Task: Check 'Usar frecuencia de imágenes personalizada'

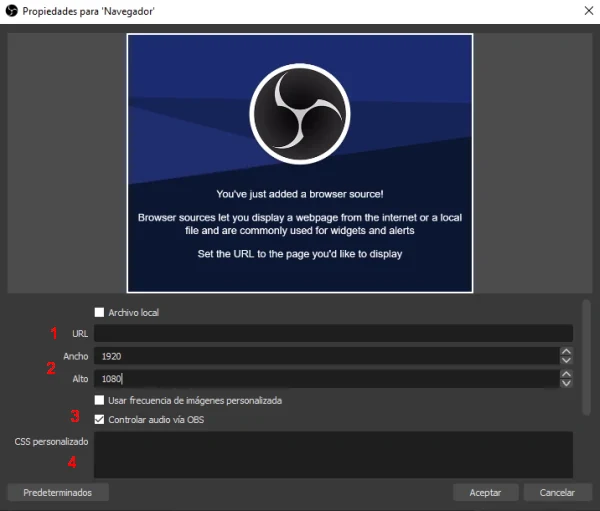Action: (x=99, y=401)
